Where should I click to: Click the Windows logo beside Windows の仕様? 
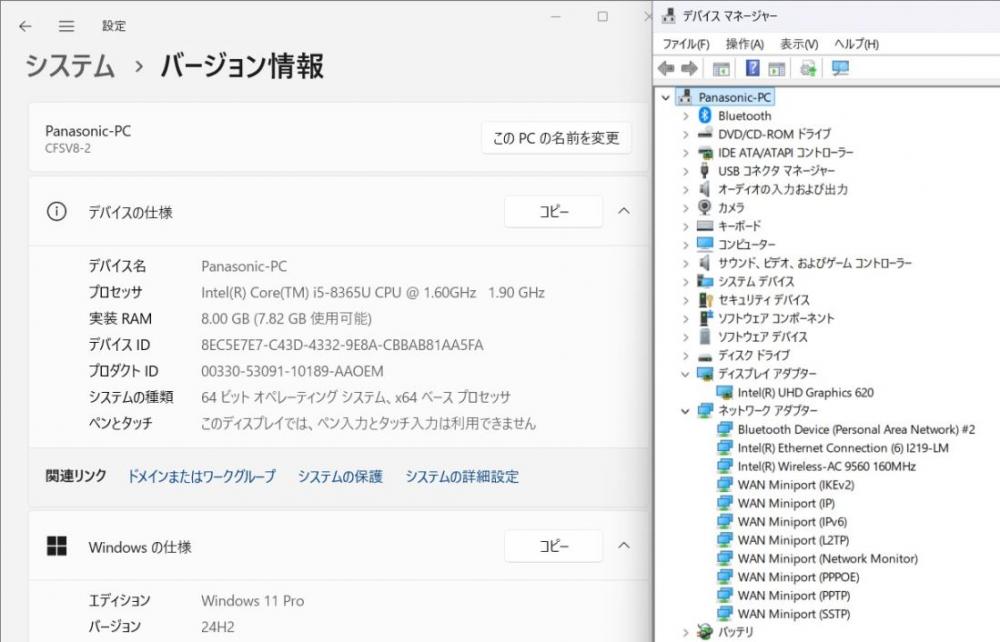57,546
